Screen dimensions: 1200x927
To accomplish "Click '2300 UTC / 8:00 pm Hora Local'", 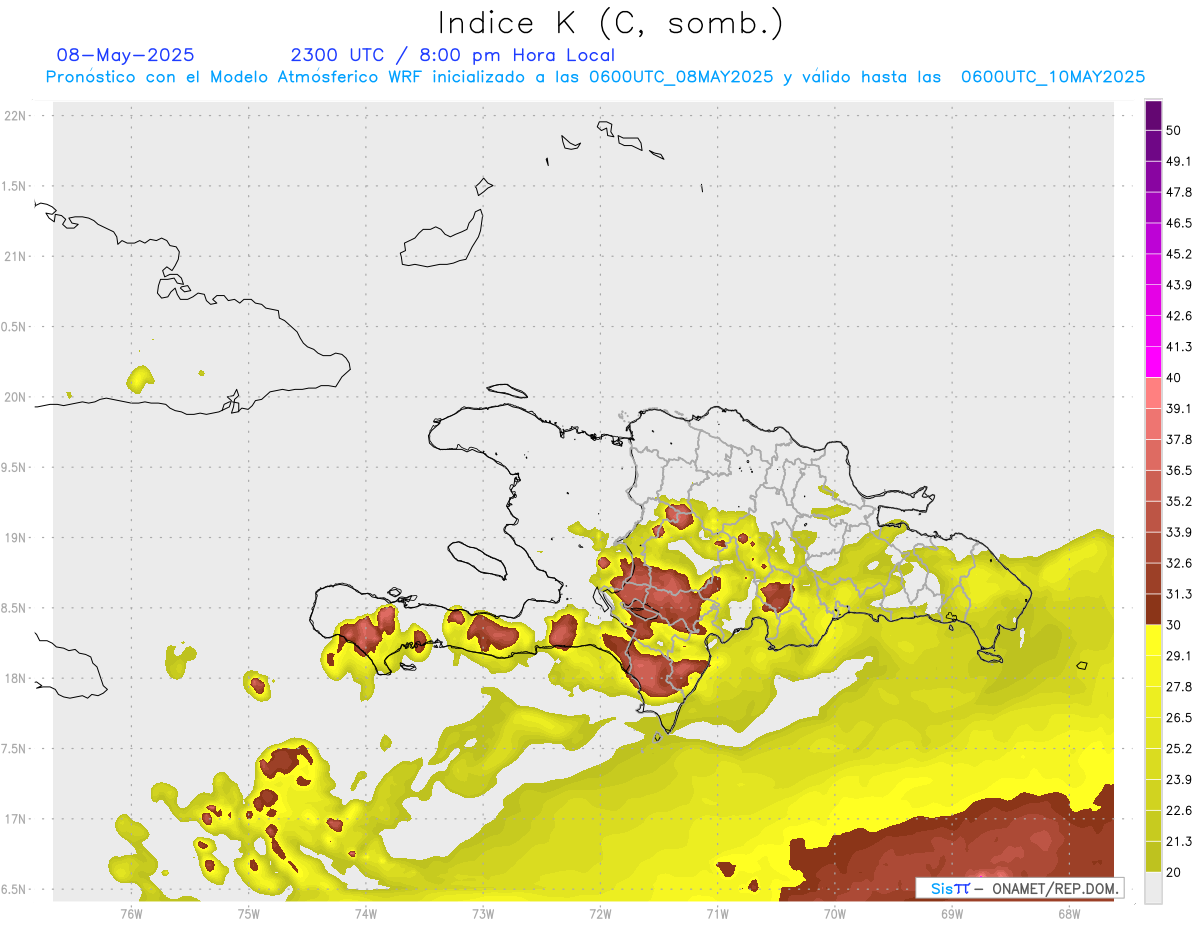I will tap(452, 55).
